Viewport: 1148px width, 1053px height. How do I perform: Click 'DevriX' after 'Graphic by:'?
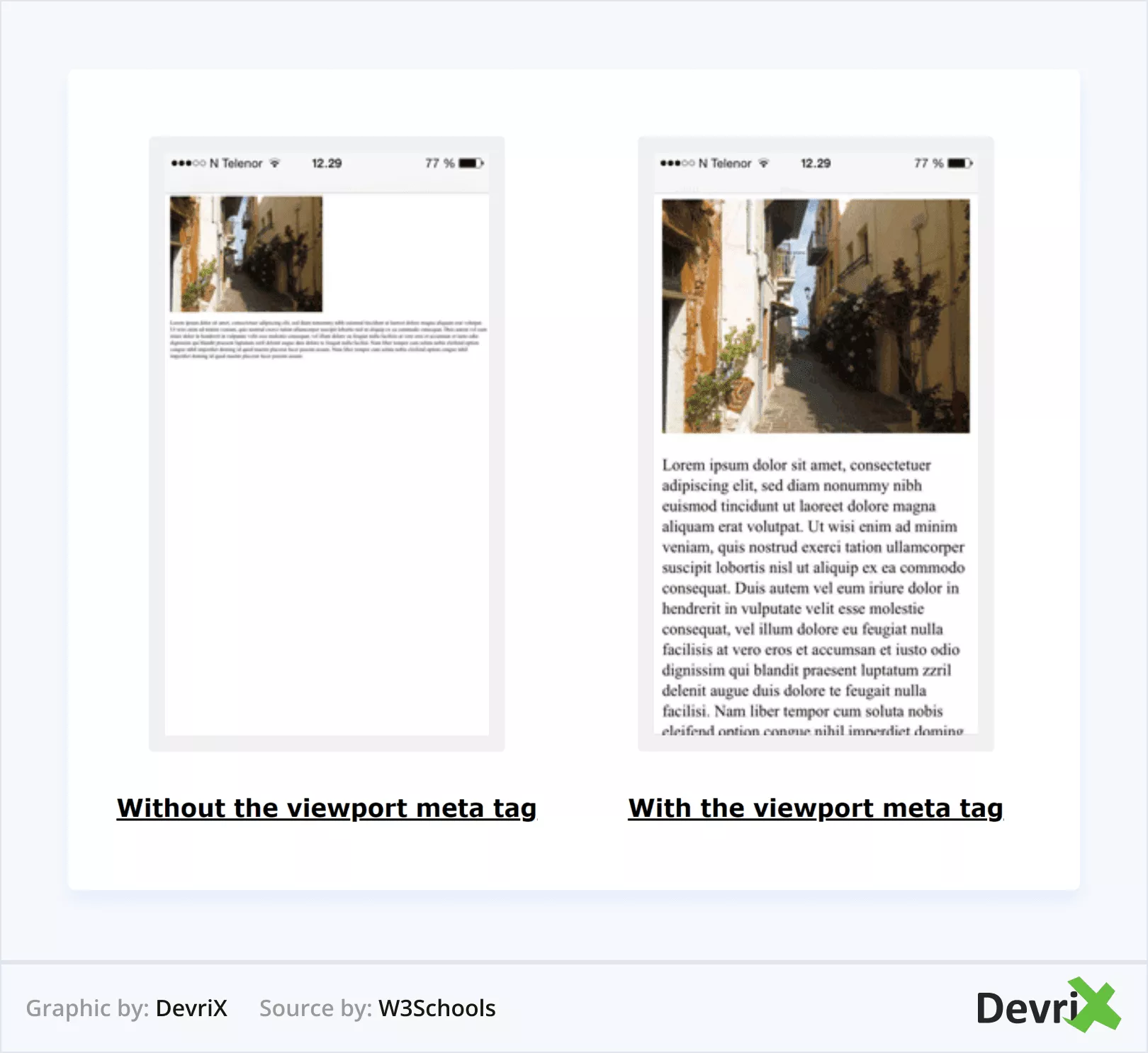[x=191, y=1008]
